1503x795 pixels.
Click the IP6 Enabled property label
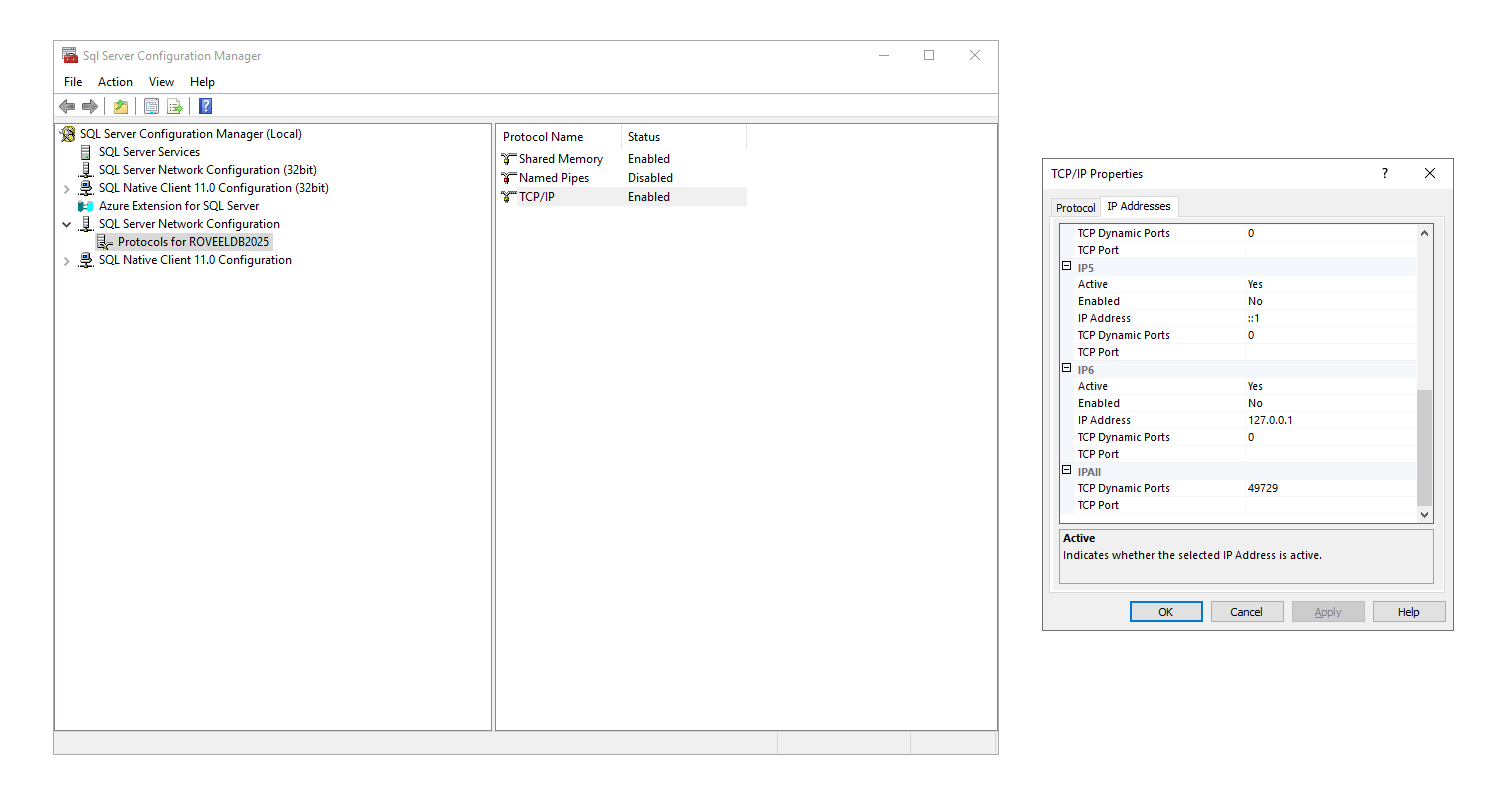[x=1099, y=403]
